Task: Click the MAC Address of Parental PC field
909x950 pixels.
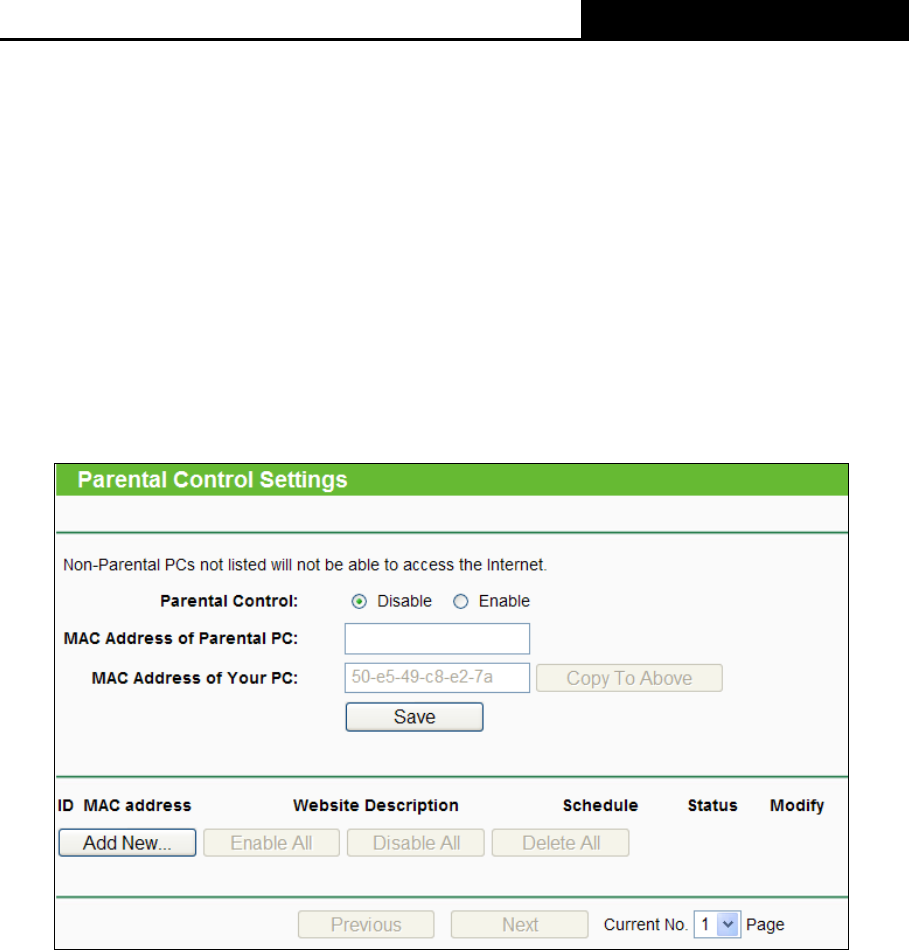Action: [437, 639]
